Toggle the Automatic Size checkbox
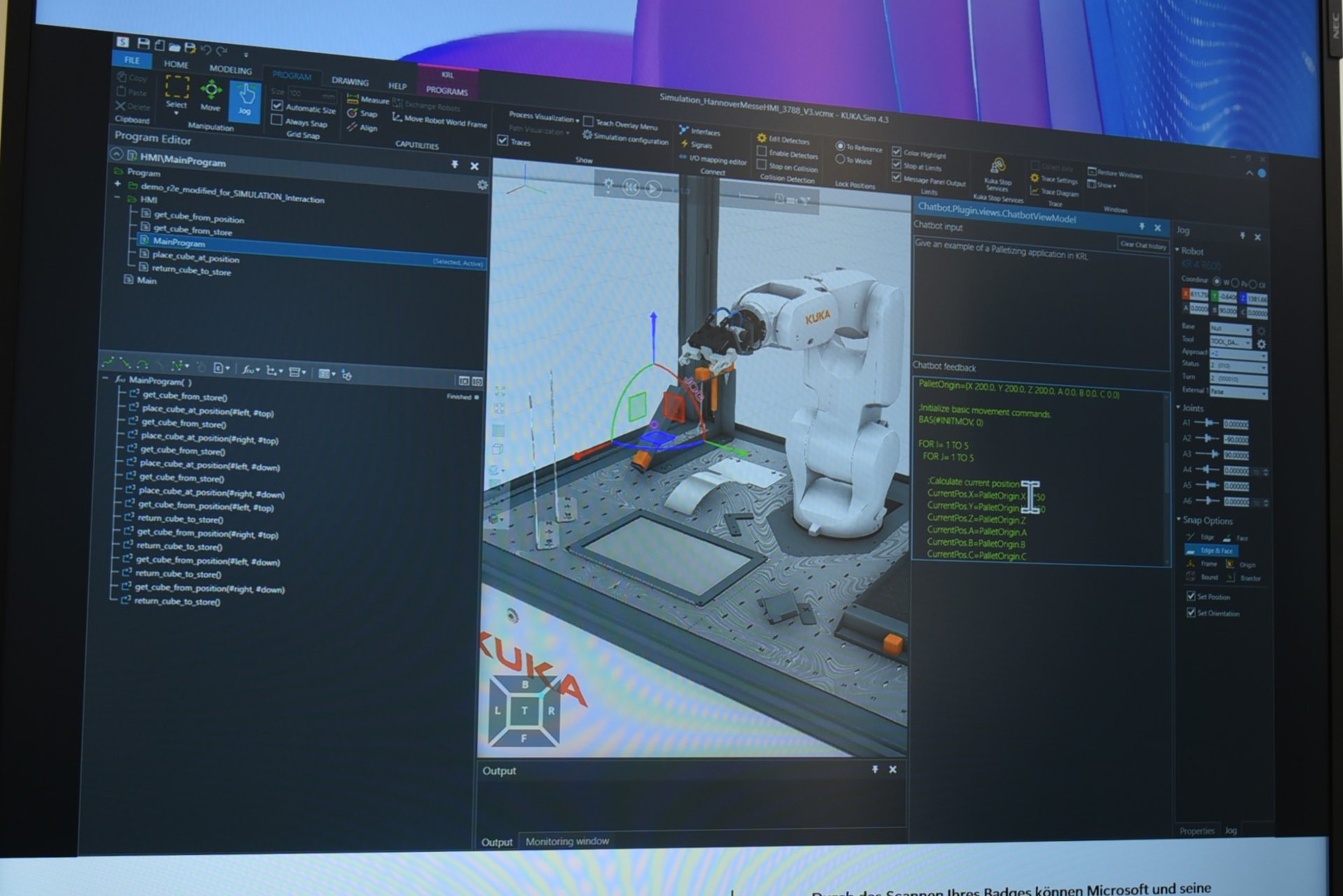This screenshot has height=896, width=1343. (278, 106)
